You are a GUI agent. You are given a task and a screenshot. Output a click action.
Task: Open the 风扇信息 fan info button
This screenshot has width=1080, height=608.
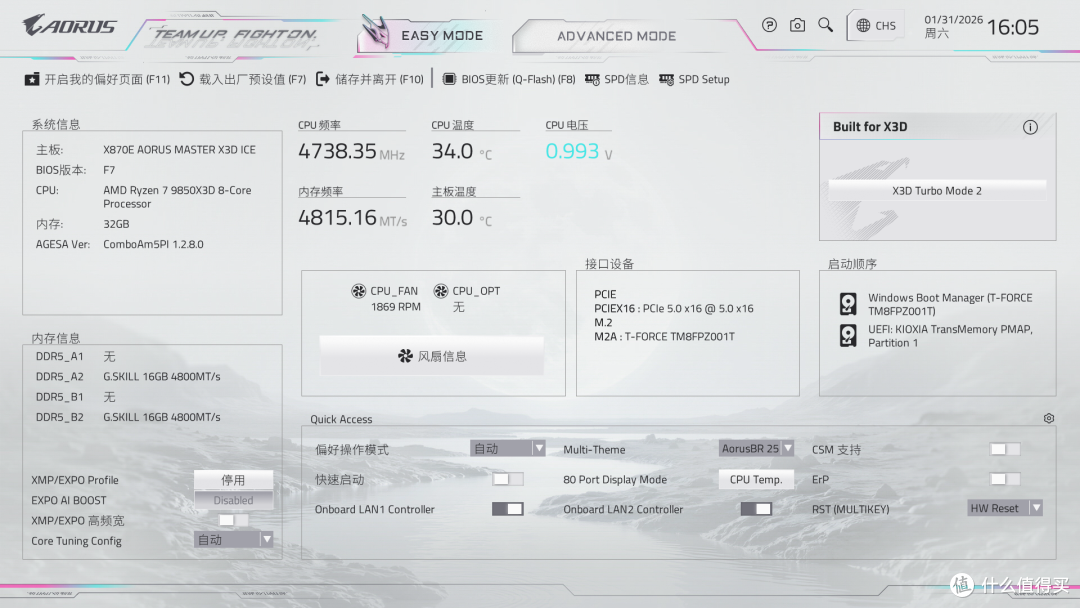point(432,356)
